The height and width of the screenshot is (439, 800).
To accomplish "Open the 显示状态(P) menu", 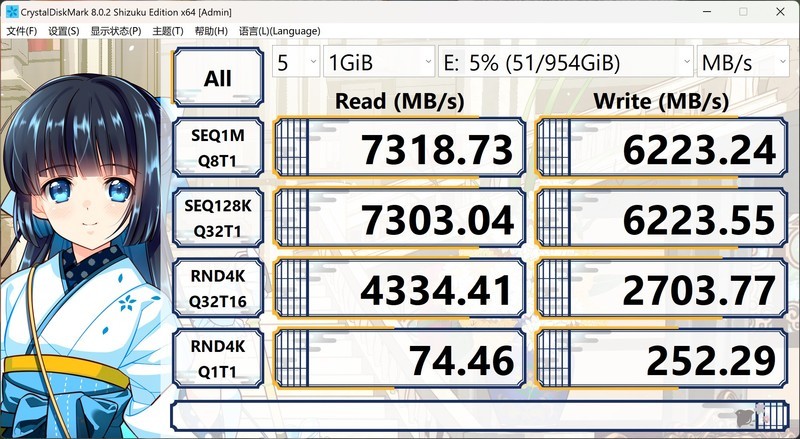I will (116, 31).
